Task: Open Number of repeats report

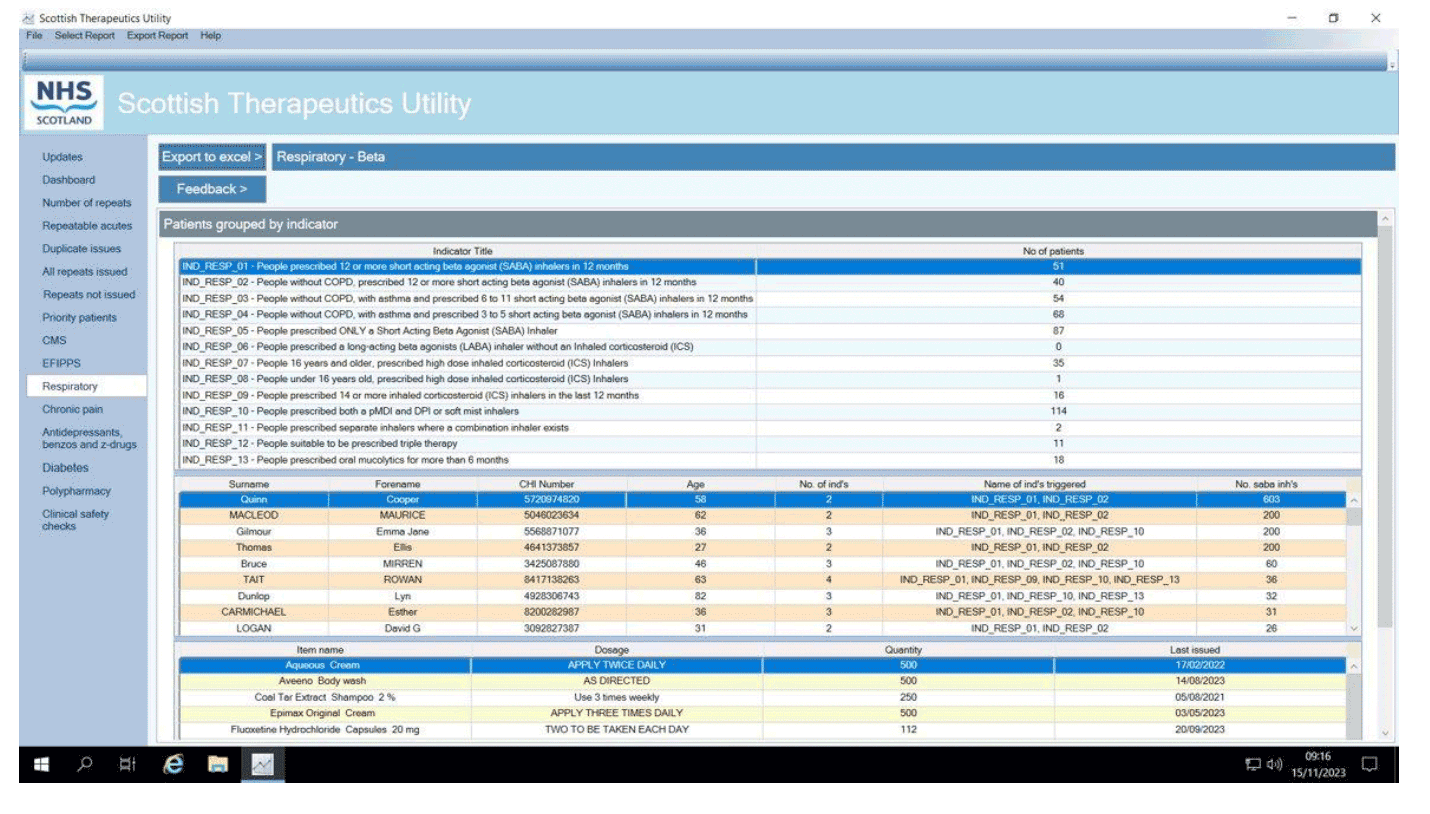Action: tap(87, 203)
